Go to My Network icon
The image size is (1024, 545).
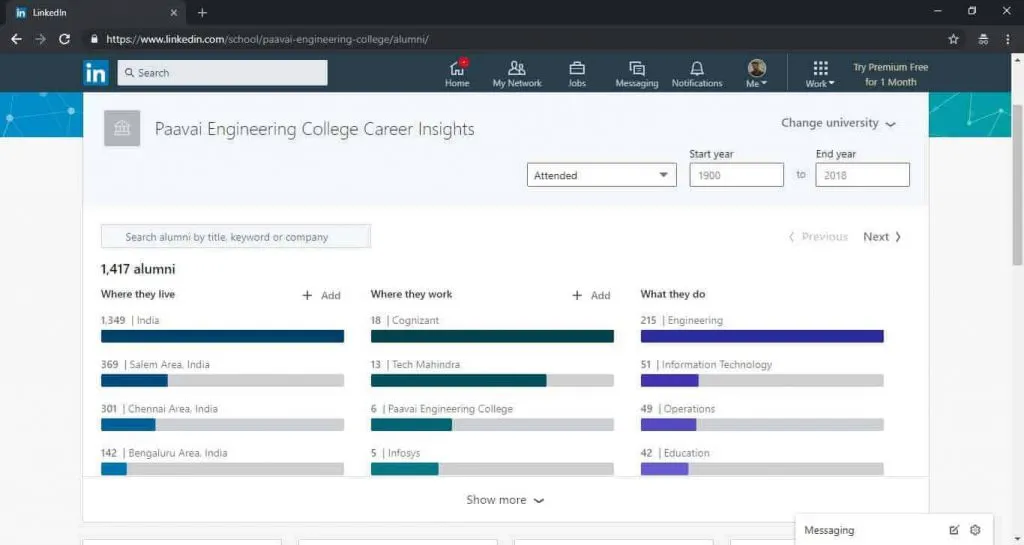(517, 68)
